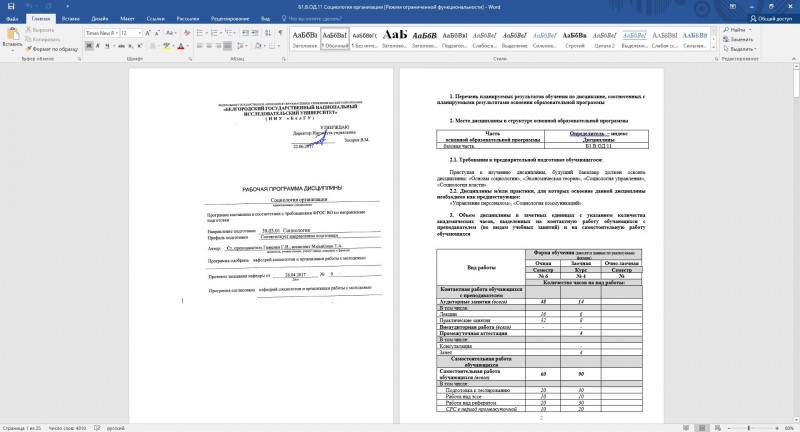
Task: Open the Вид tab
Action: coord(265,19)
